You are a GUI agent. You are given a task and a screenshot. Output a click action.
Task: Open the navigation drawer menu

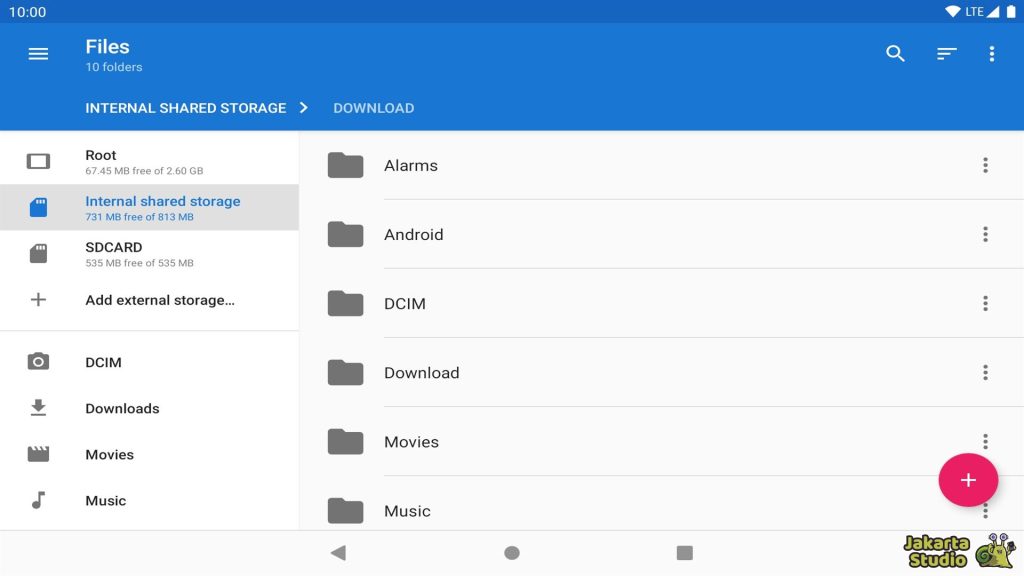[x=38, y=54]
